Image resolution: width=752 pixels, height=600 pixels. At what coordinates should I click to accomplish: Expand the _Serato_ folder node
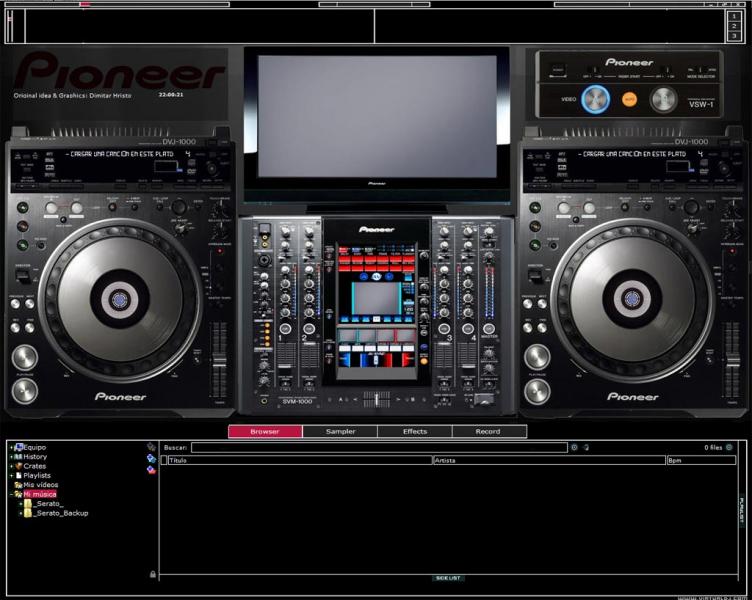pos(21,504)
